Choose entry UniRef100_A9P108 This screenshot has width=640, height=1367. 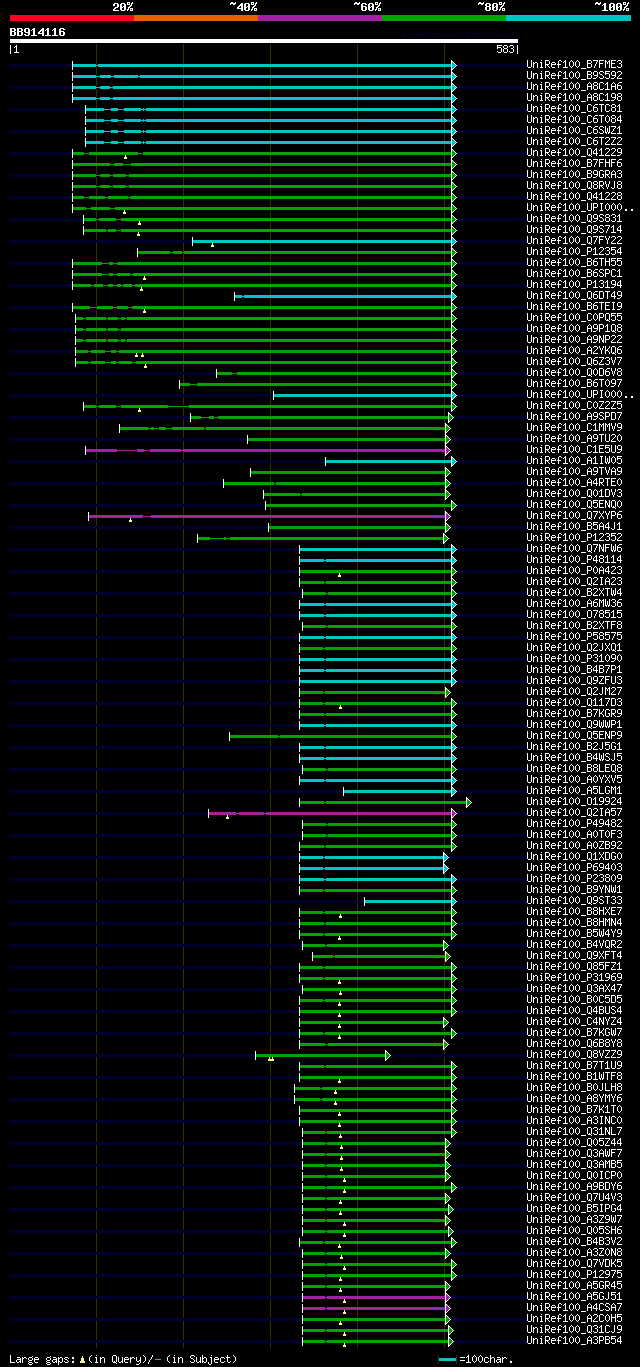coord(574,329)
